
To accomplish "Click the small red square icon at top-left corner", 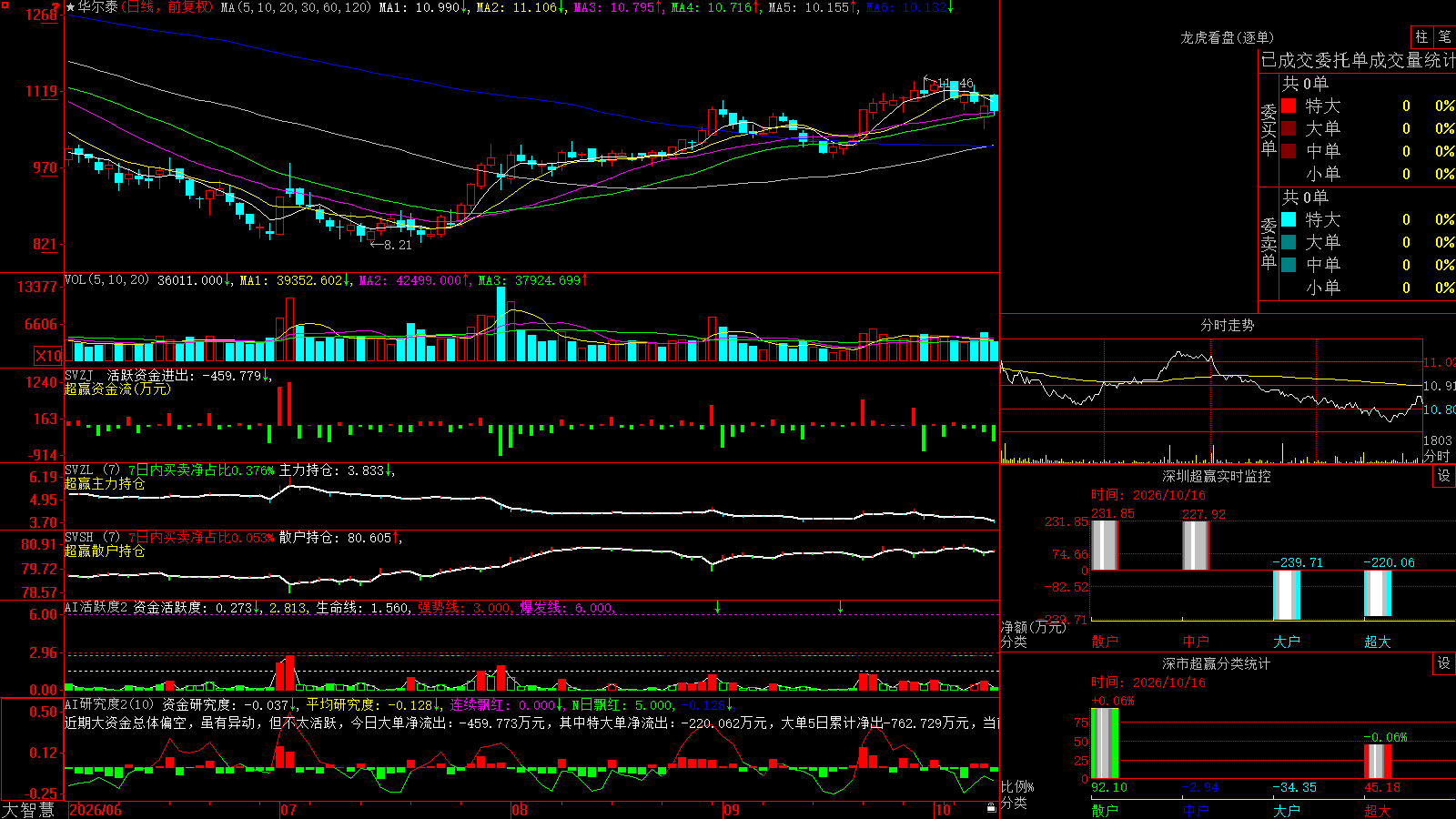I will [x=4, y=4].
